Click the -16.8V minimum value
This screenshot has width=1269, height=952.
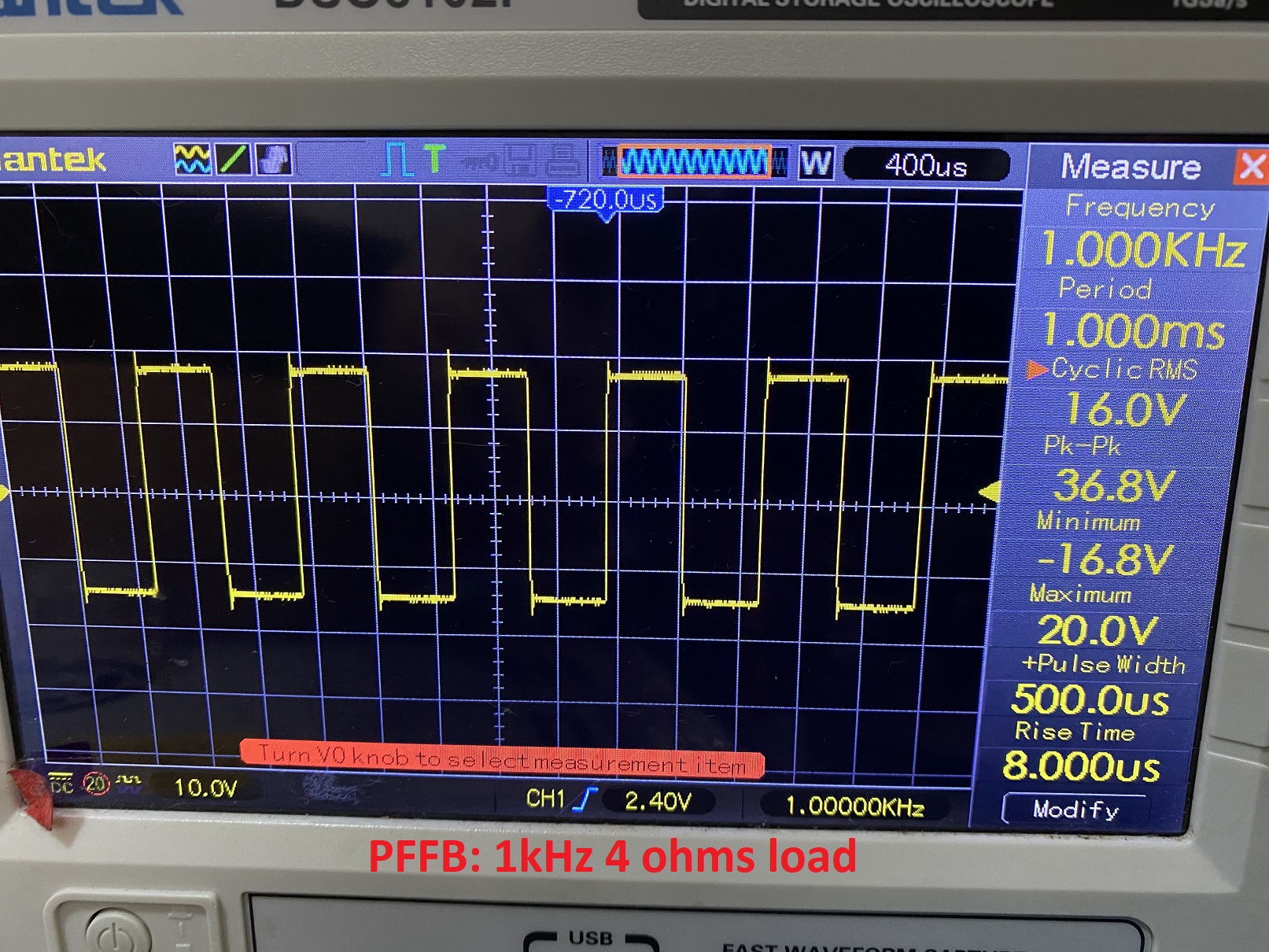point(1105,559)
